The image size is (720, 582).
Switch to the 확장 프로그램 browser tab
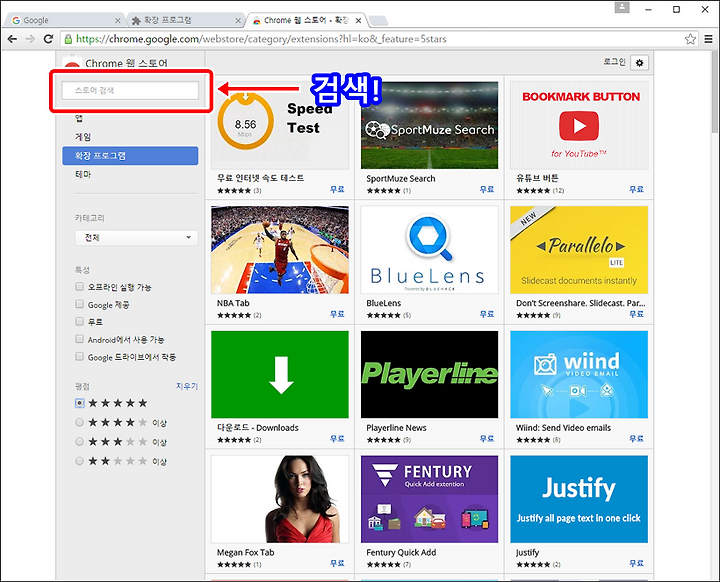click(184, 21)
